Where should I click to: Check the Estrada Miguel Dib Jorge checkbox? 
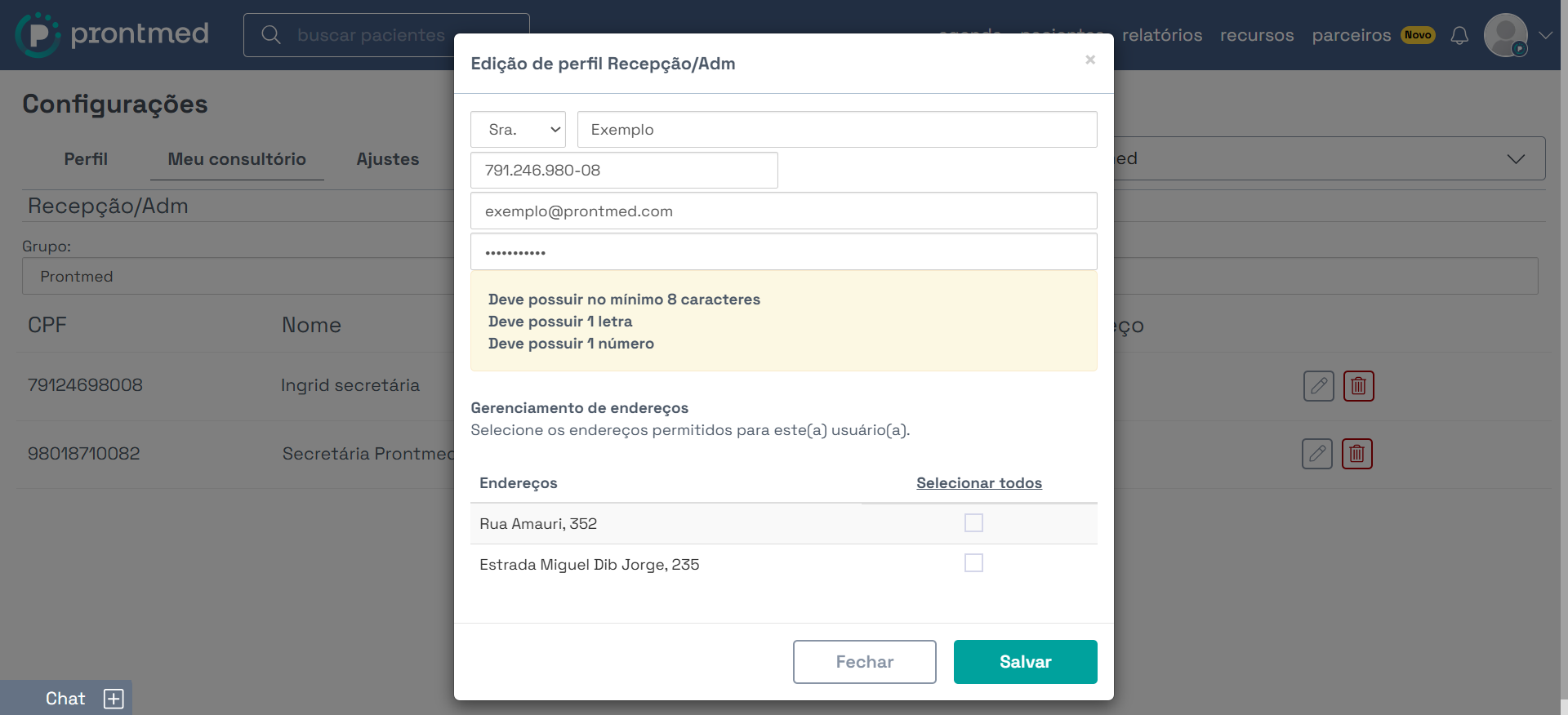[973, 563]
